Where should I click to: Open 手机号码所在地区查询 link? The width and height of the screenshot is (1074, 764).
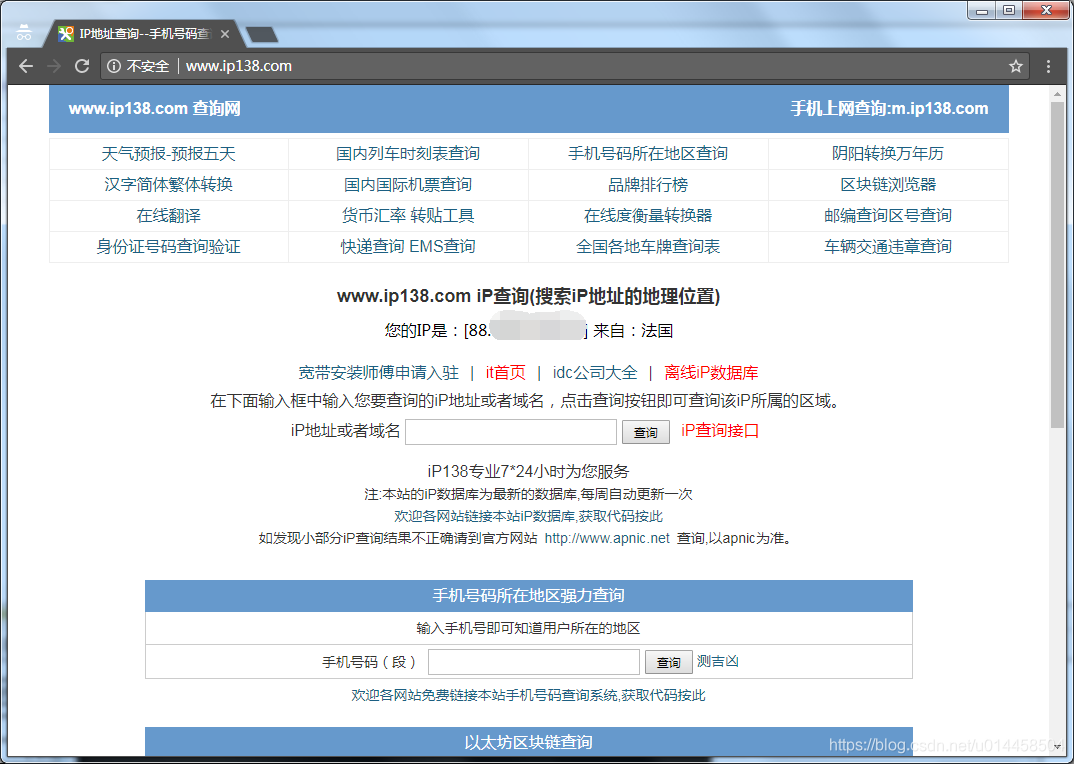point(648,153)
